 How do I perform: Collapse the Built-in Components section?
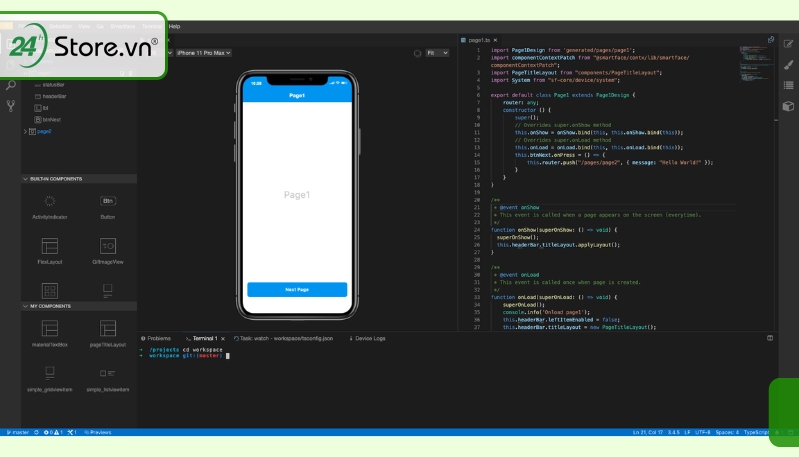pos(25,179)
